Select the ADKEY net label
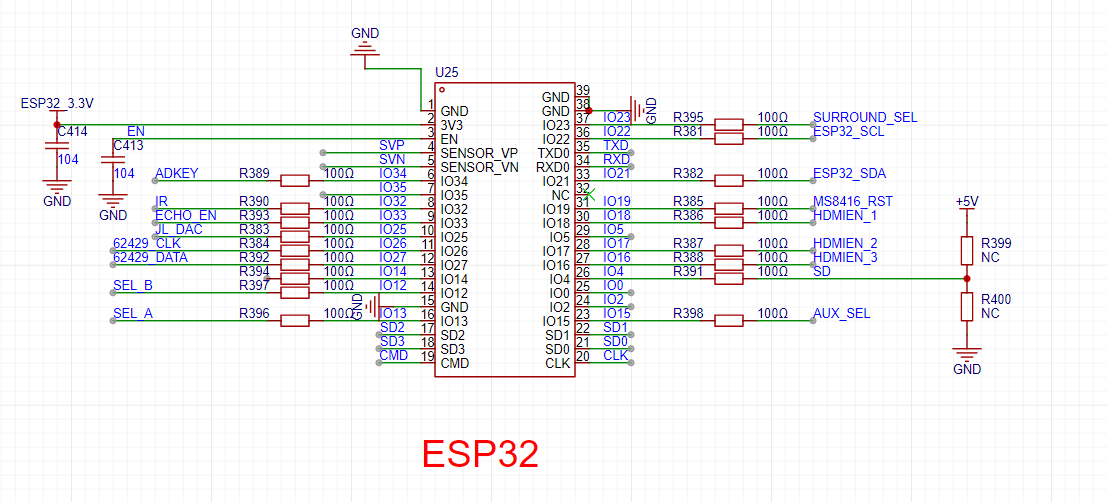1107x502 pixels. (x=176, y=173)
